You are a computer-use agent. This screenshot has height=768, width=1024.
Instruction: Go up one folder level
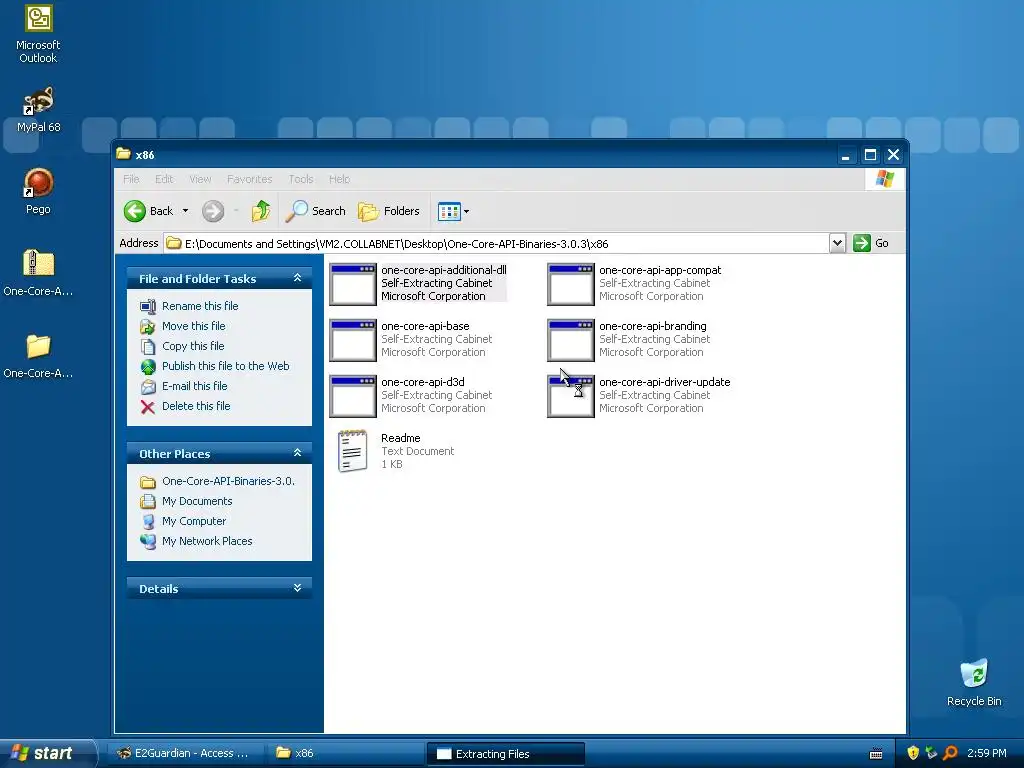point(261,211)
